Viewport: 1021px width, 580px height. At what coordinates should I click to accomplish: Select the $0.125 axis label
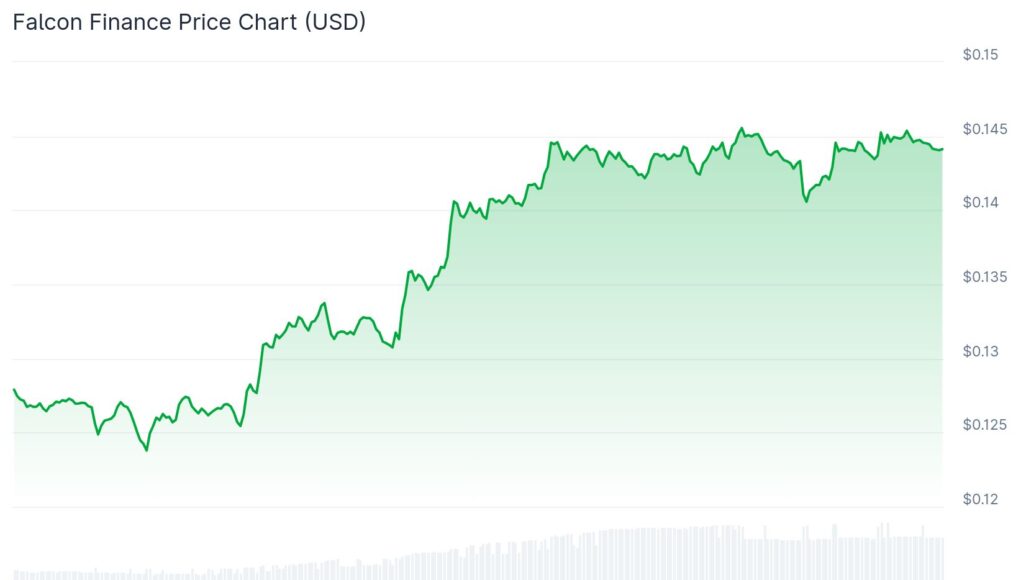(983, 425)
